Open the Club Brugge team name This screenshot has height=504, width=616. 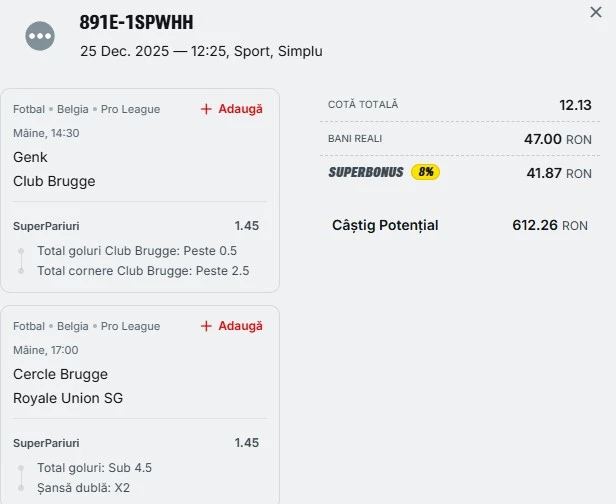(x=54, y=181)
